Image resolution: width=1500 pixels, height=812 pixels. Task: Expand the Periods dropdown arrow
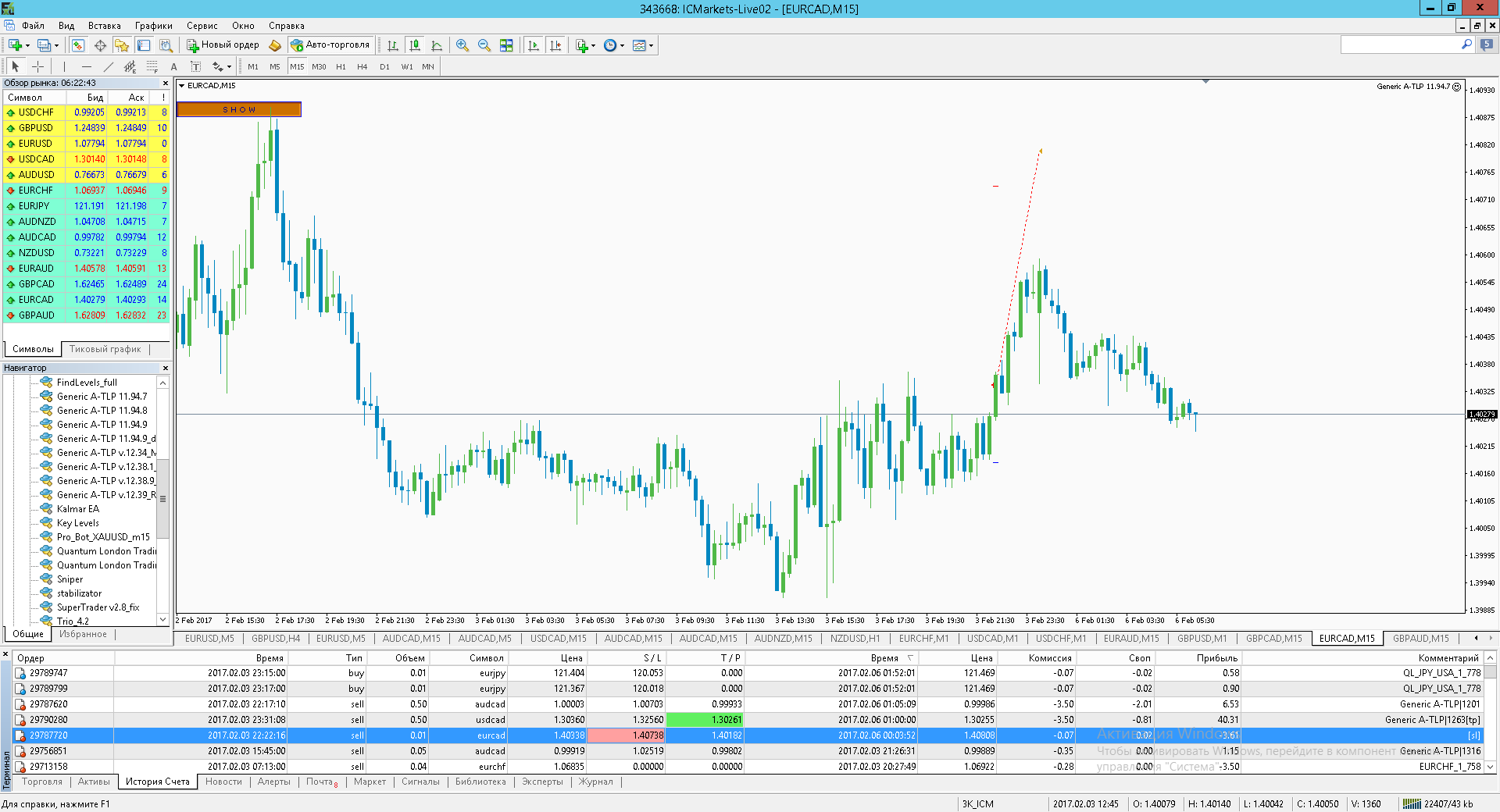point(622,46)
